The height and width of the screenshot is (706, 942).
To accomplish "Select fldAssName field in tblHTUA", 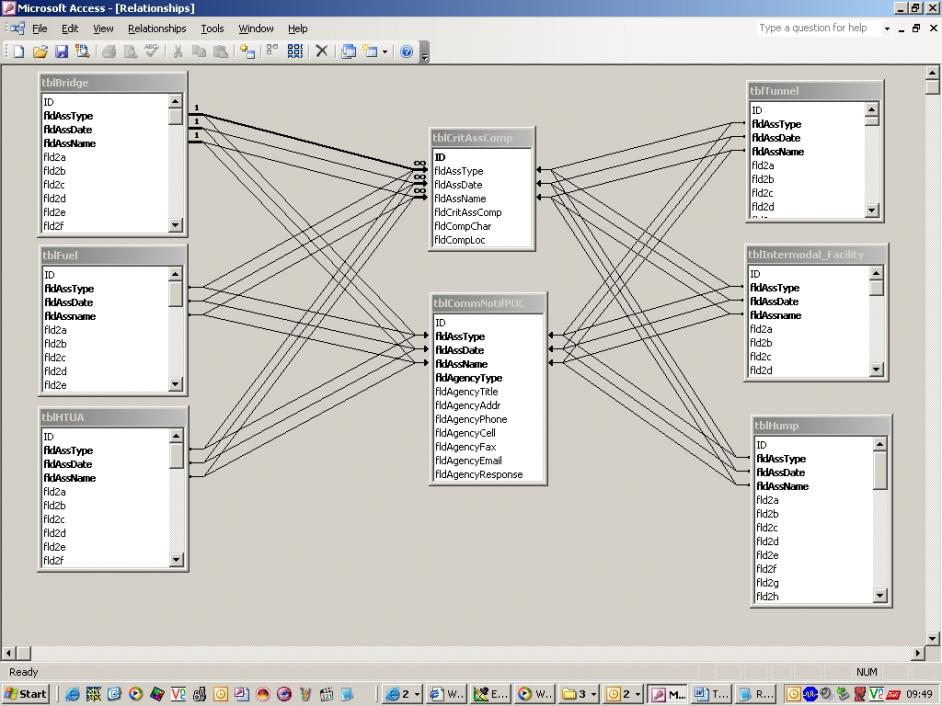I will point(70,478).
